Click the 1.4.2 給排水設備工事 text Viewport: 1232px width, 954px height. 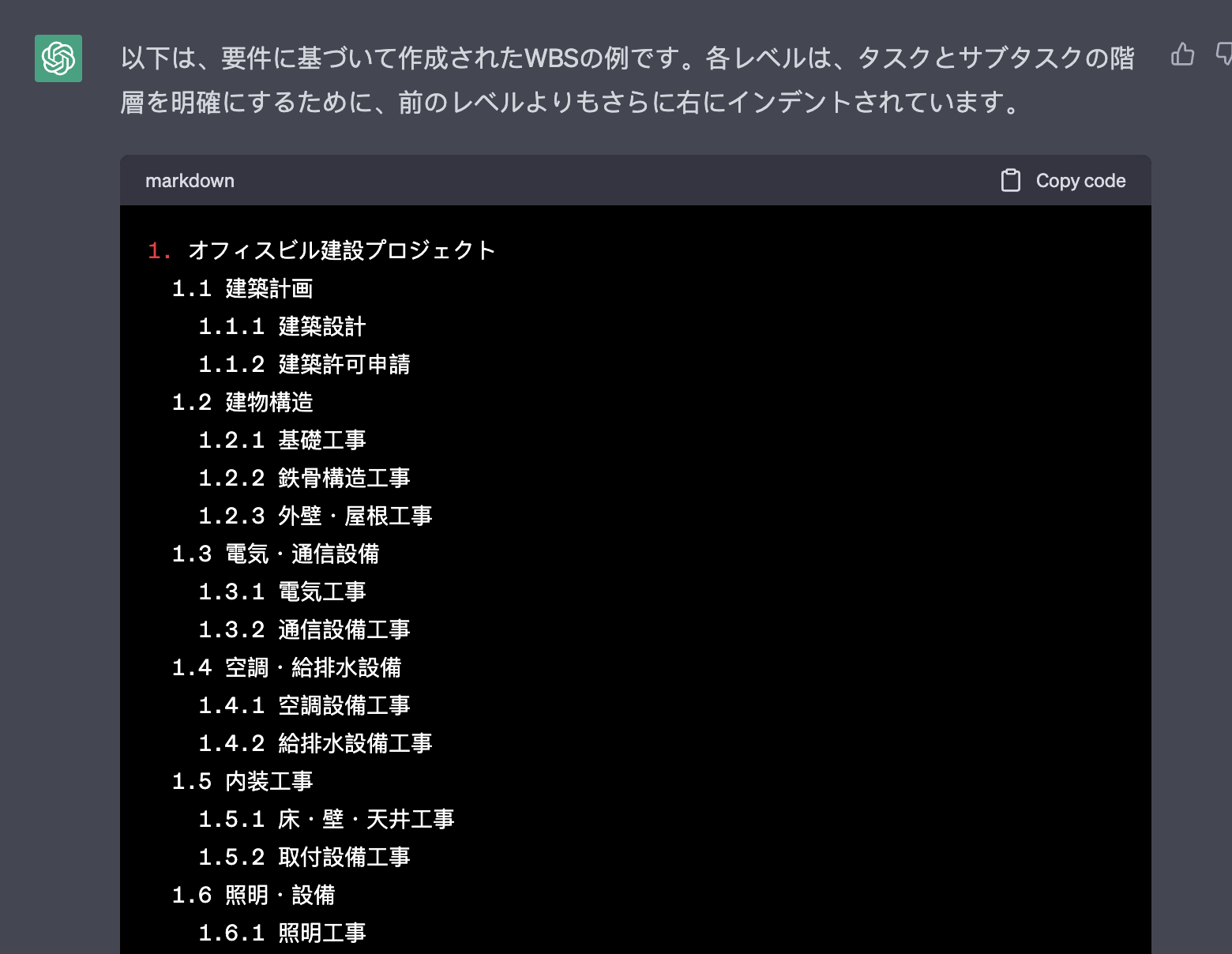[315, 743]
